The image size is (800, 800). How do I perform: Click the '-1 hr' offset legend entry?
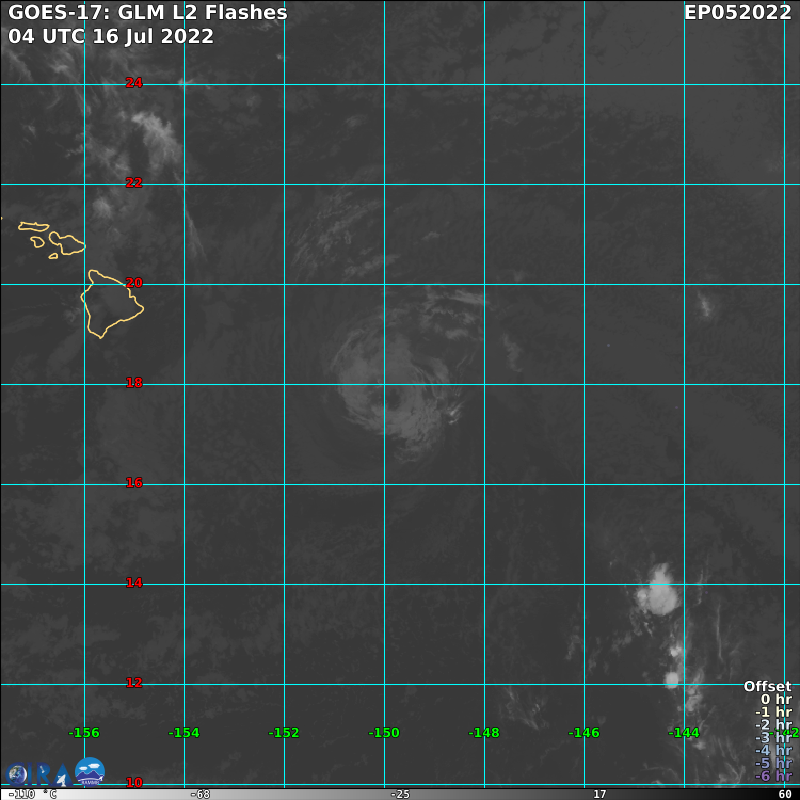click(773, 712)
